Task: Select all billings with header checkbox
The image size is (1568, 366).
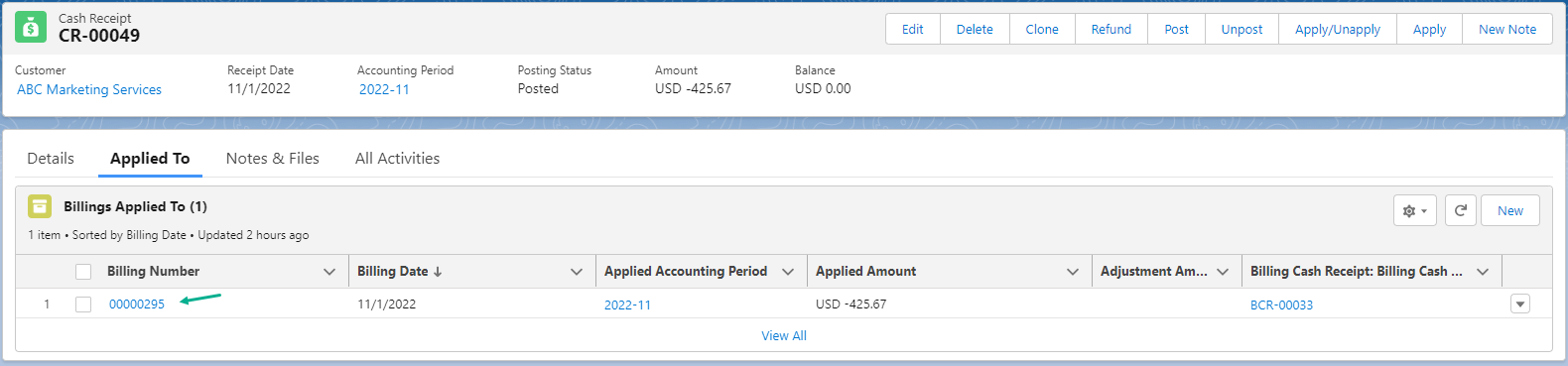Action: click(x=83, y=272)
